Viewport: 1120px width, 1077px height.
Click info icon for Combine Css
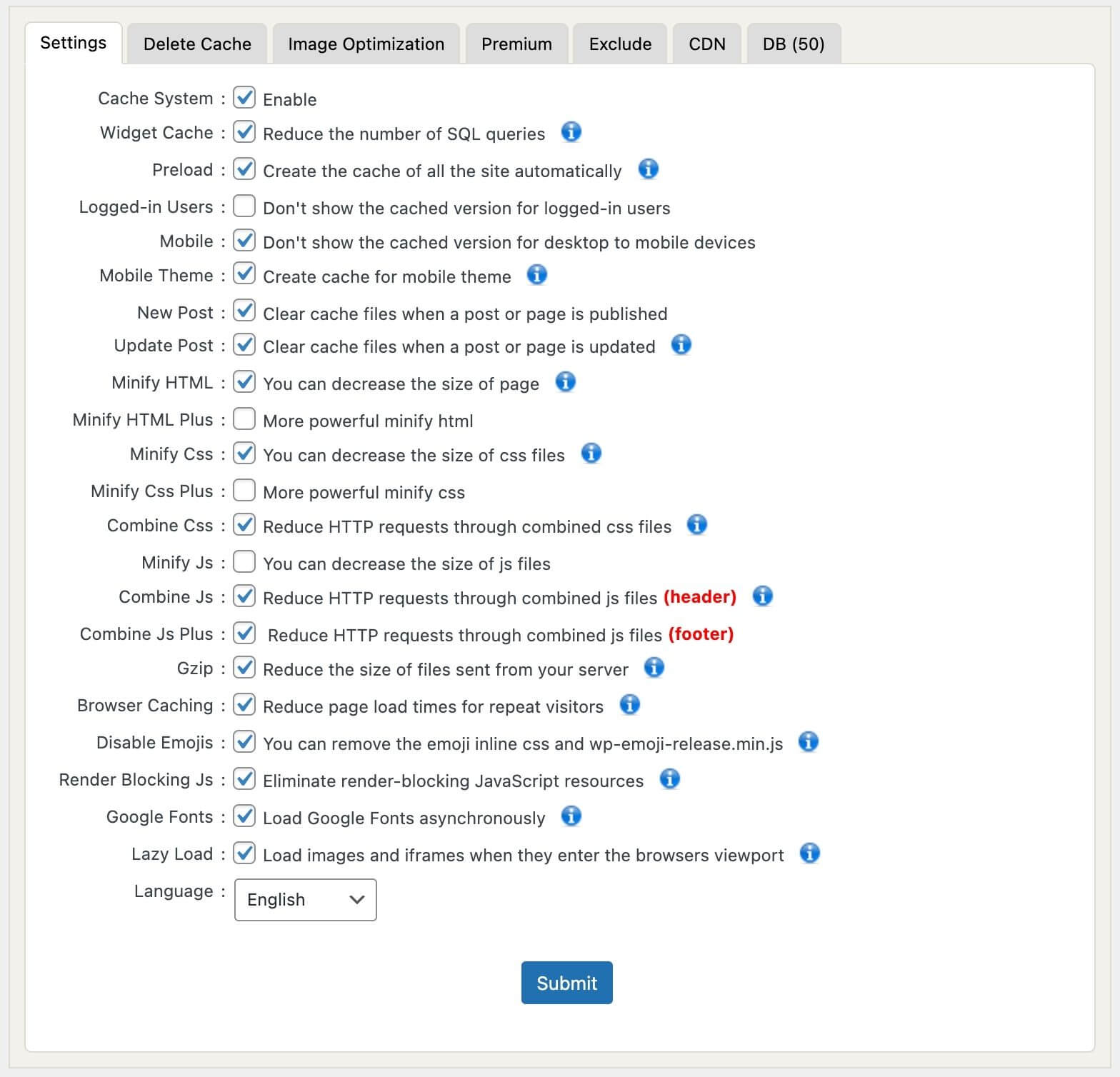pos(697,525)
